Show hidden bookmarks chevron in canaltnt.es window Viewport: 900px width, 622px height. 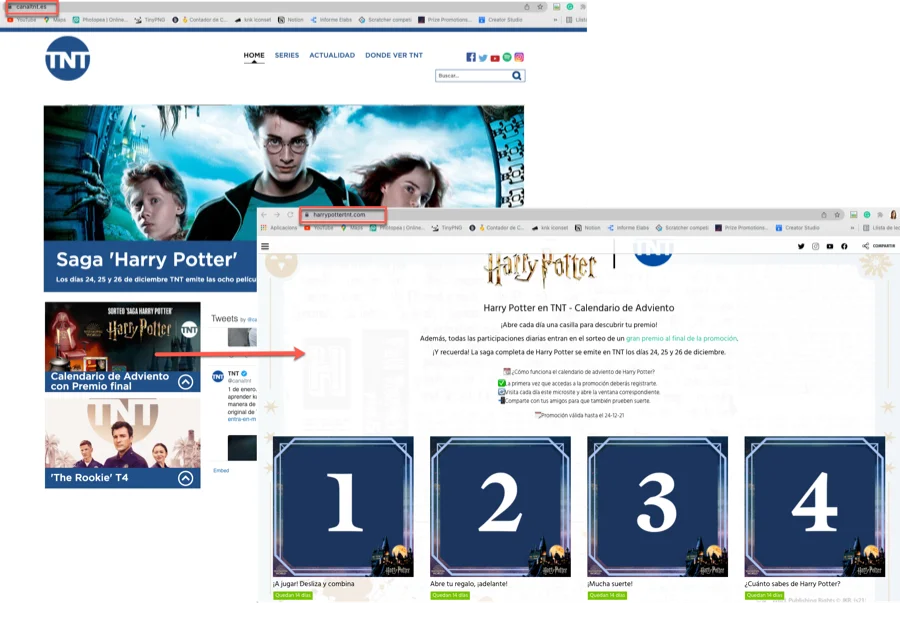coord(555,20)
